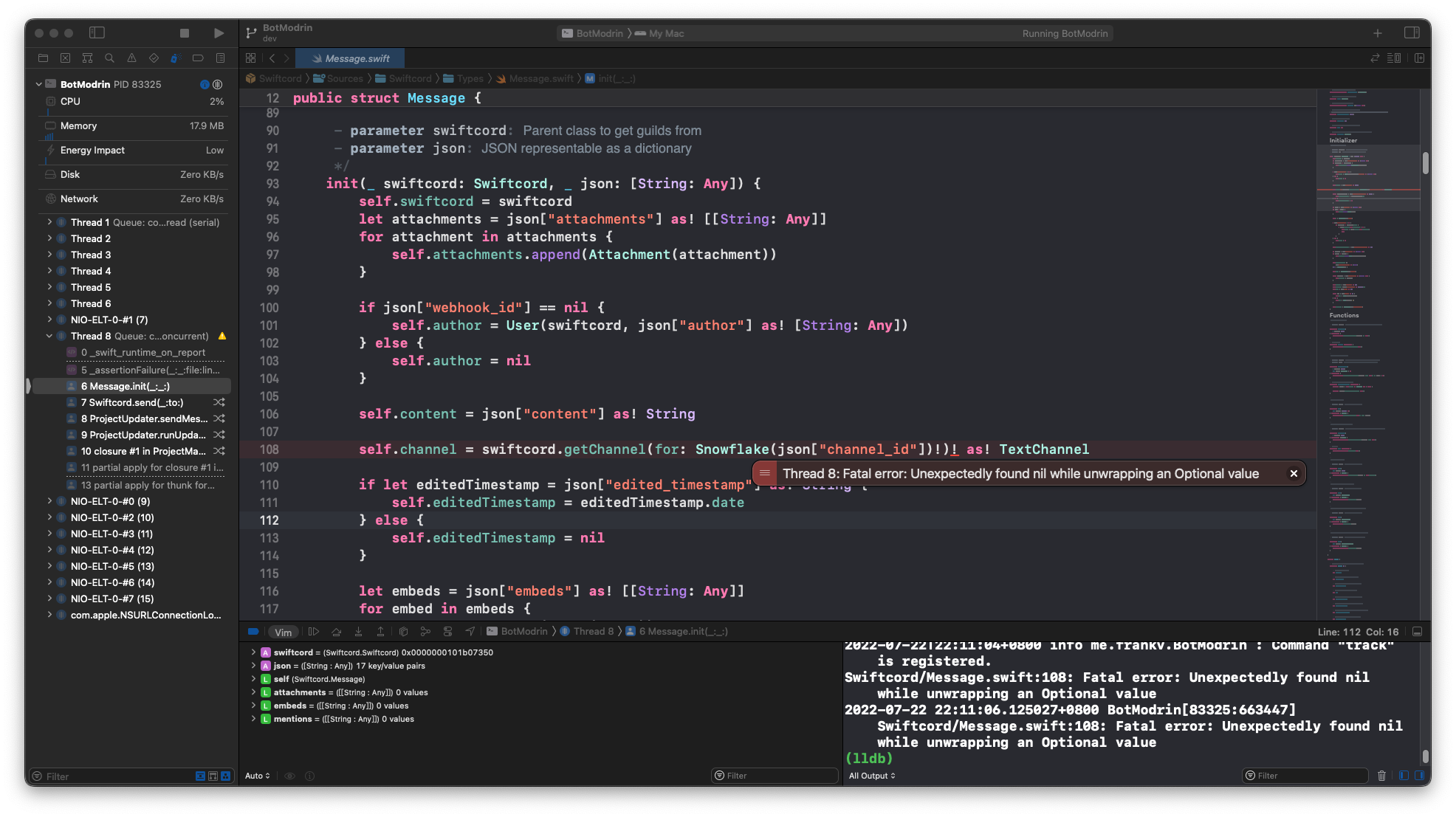Select the Message.swift editor tab
1456x817 pixels.
coord(350,58)
